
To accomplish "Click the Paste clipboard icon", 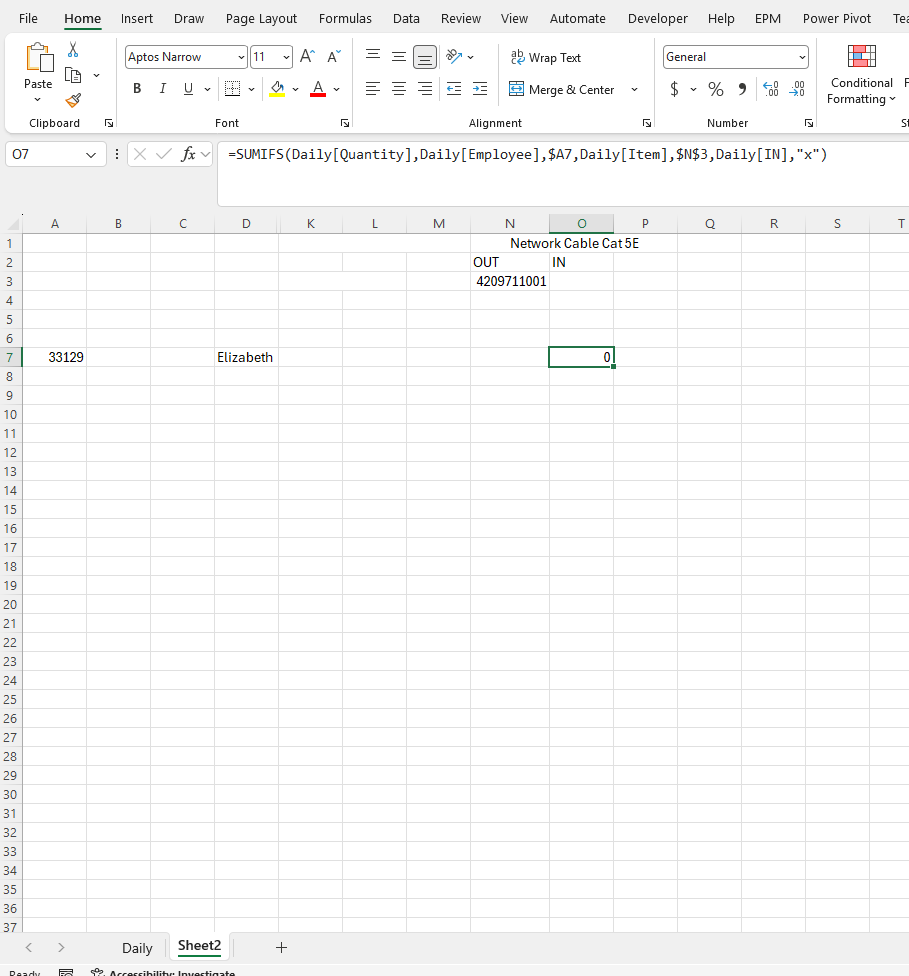I will pyautogui.click(x=39, y=58).
